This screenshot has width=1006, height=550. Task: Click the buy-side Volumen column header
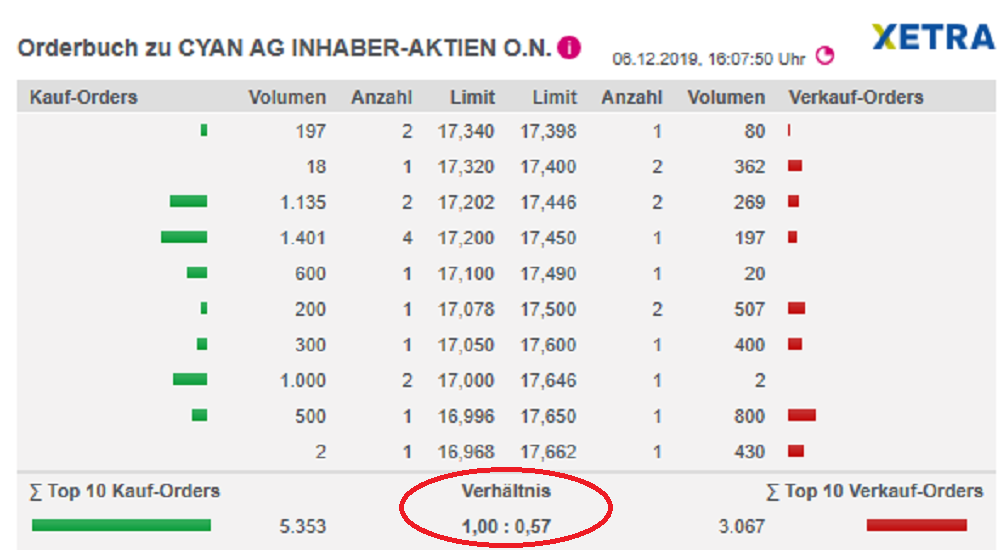point(287,97)
